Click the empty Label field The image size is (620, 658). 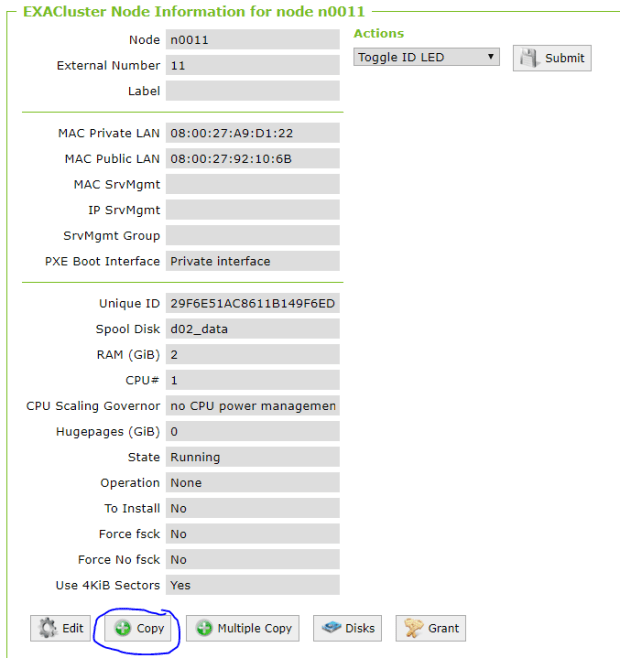(x=253, y=91)
